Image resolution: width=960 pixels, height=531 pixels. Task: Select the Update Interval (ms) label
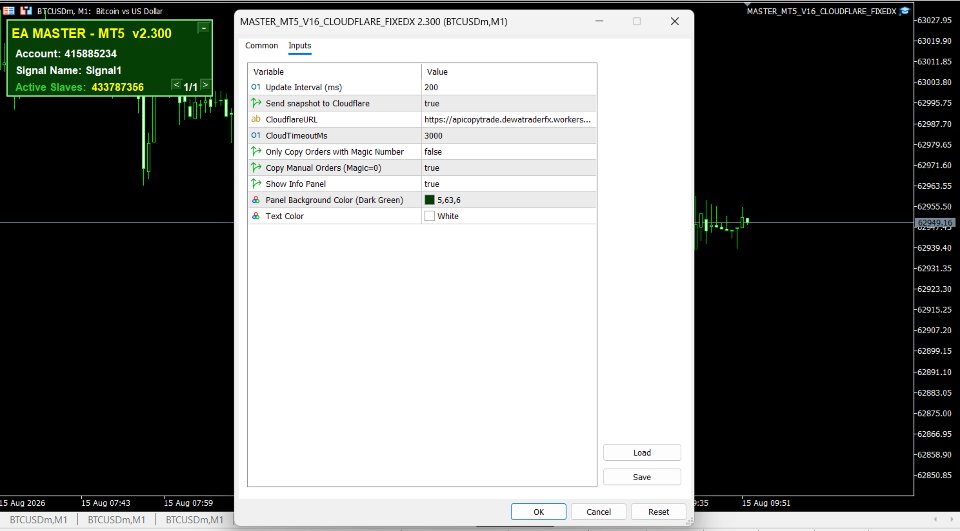click(304, 87)
